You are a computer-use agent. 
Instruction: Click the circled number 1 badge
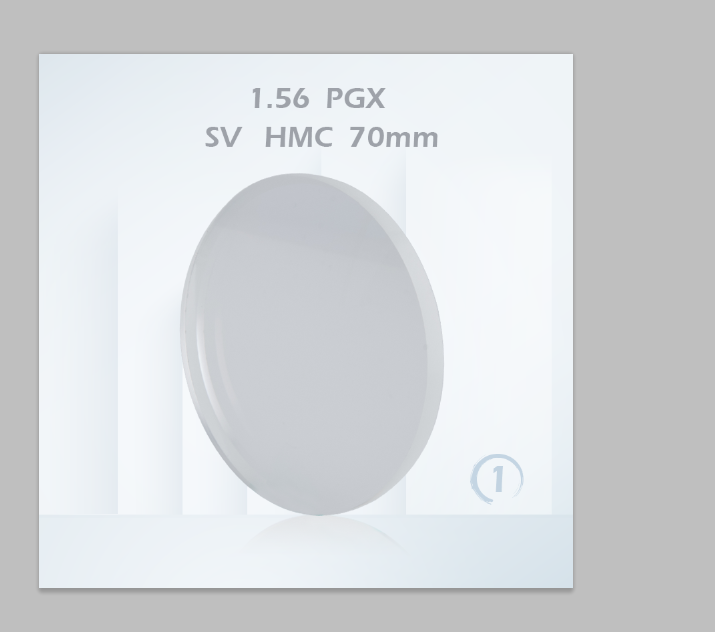(497, 479)
